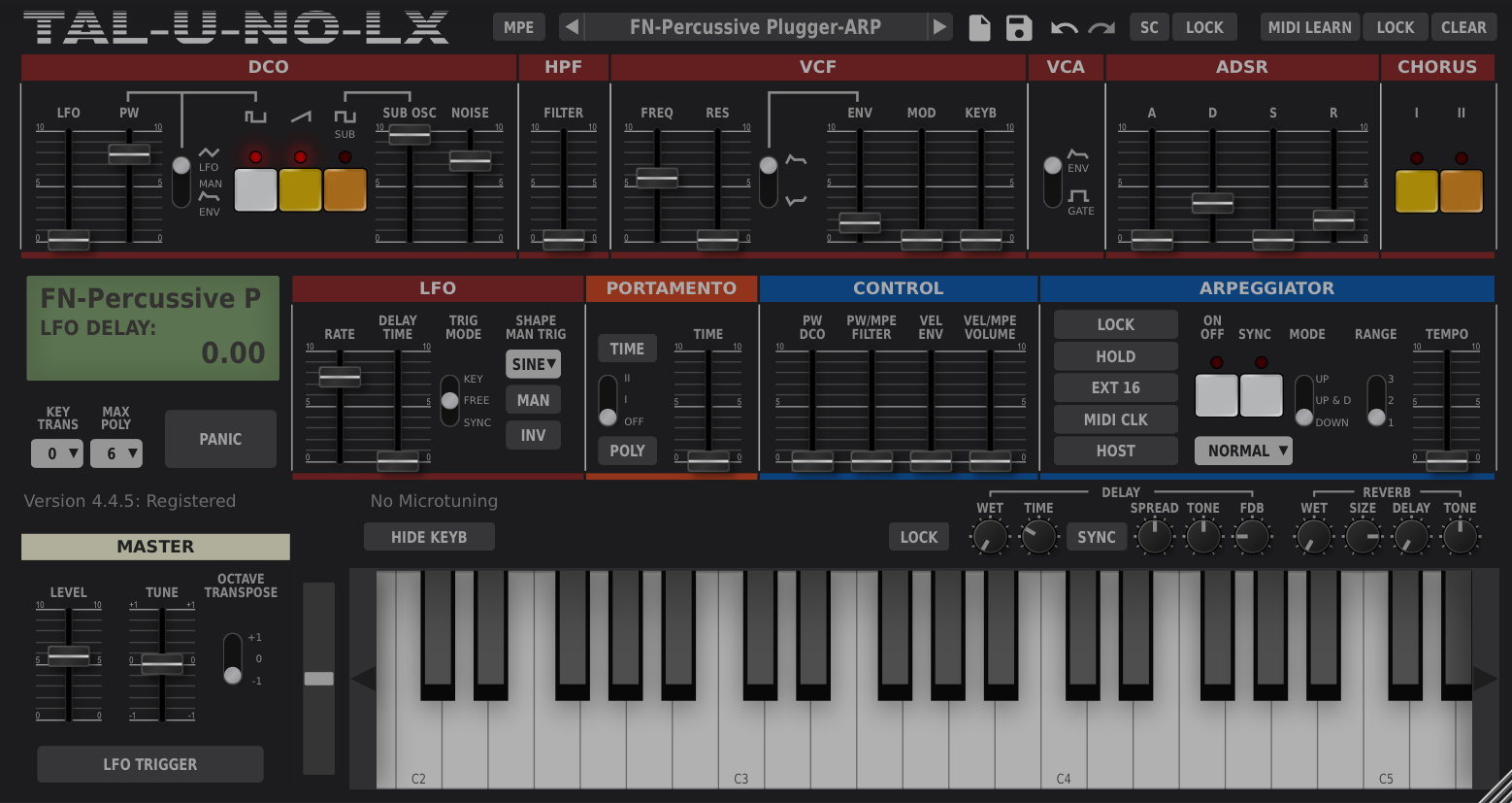The height and width of the screenshot is (803, 1512).
Task: Open the LFO SINE shape dropdown
Action: tap(533, 364)
